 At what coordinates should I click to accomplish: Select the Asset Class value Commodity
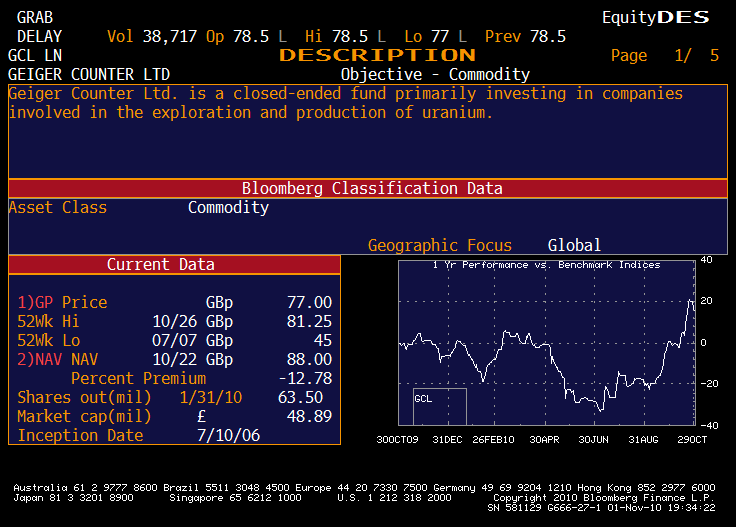coord(228,208)
